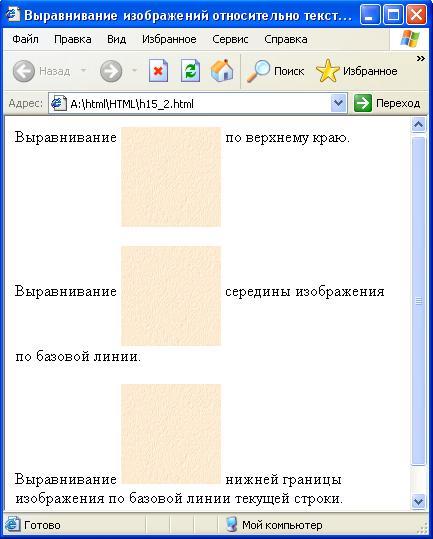The width and height of the screenshot is (433, 539).
Task: Click the top-aligned beige image
Action: [171, 177]
